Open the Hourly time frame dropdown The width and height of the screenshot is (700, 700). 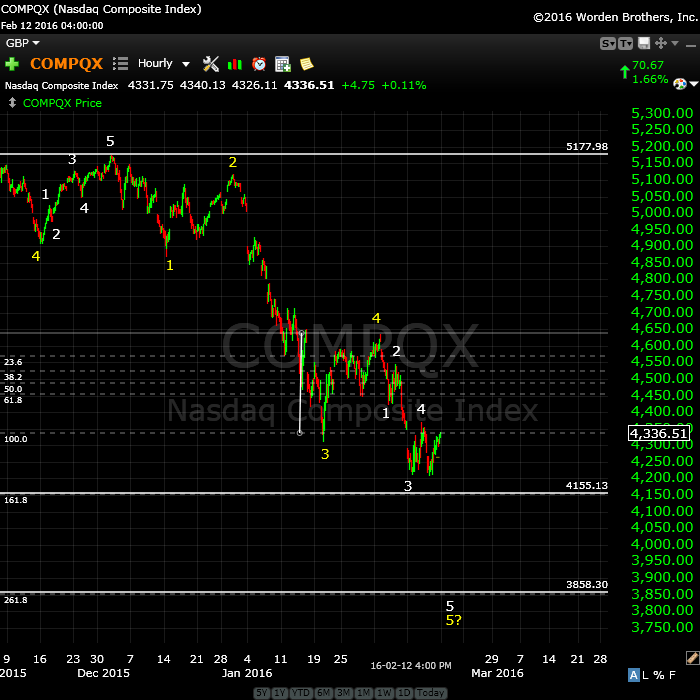[x=163, y=63]
